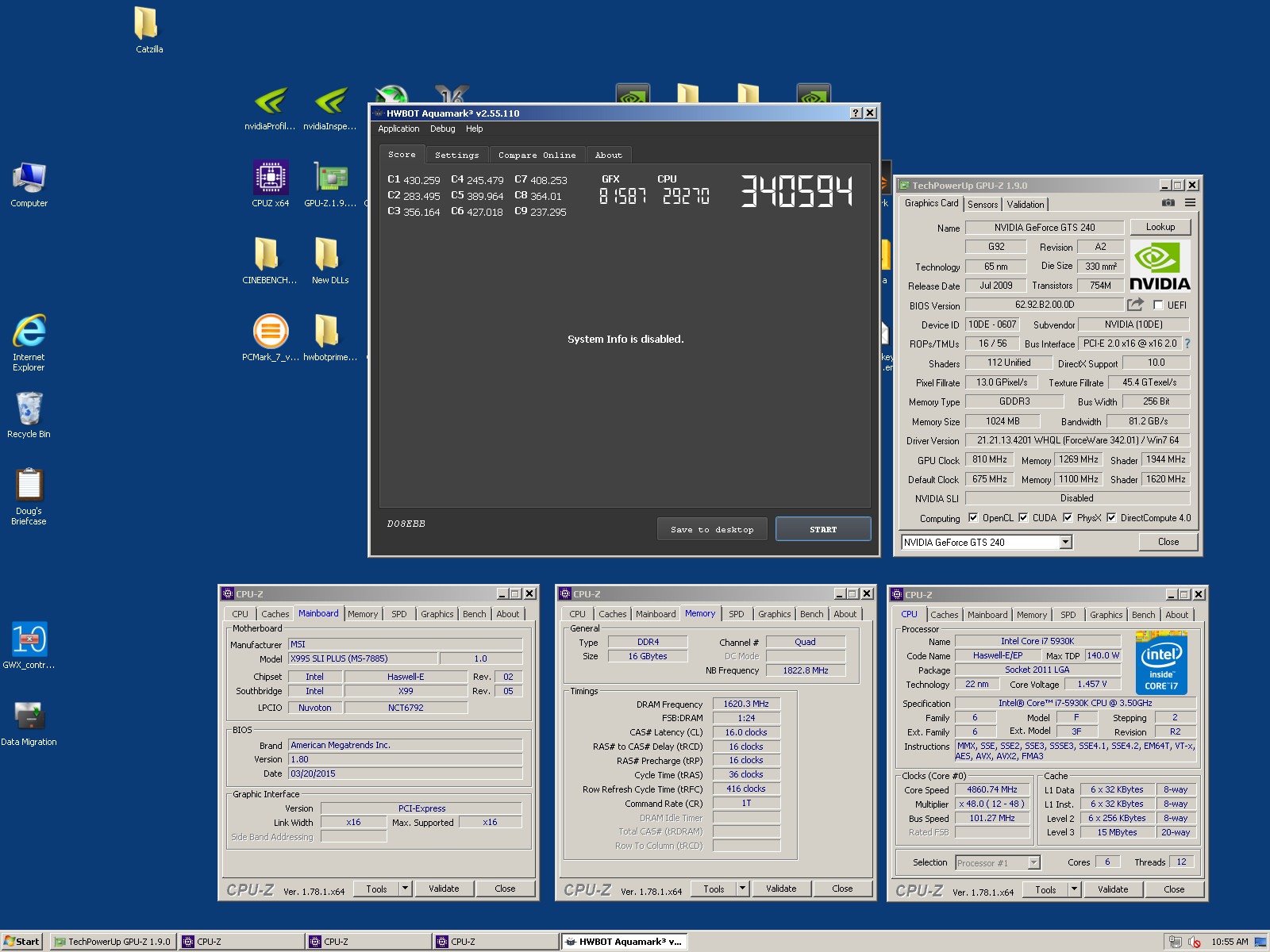
Task: Switch to About tab in Aquamark
Action: (x=609, y=155)
